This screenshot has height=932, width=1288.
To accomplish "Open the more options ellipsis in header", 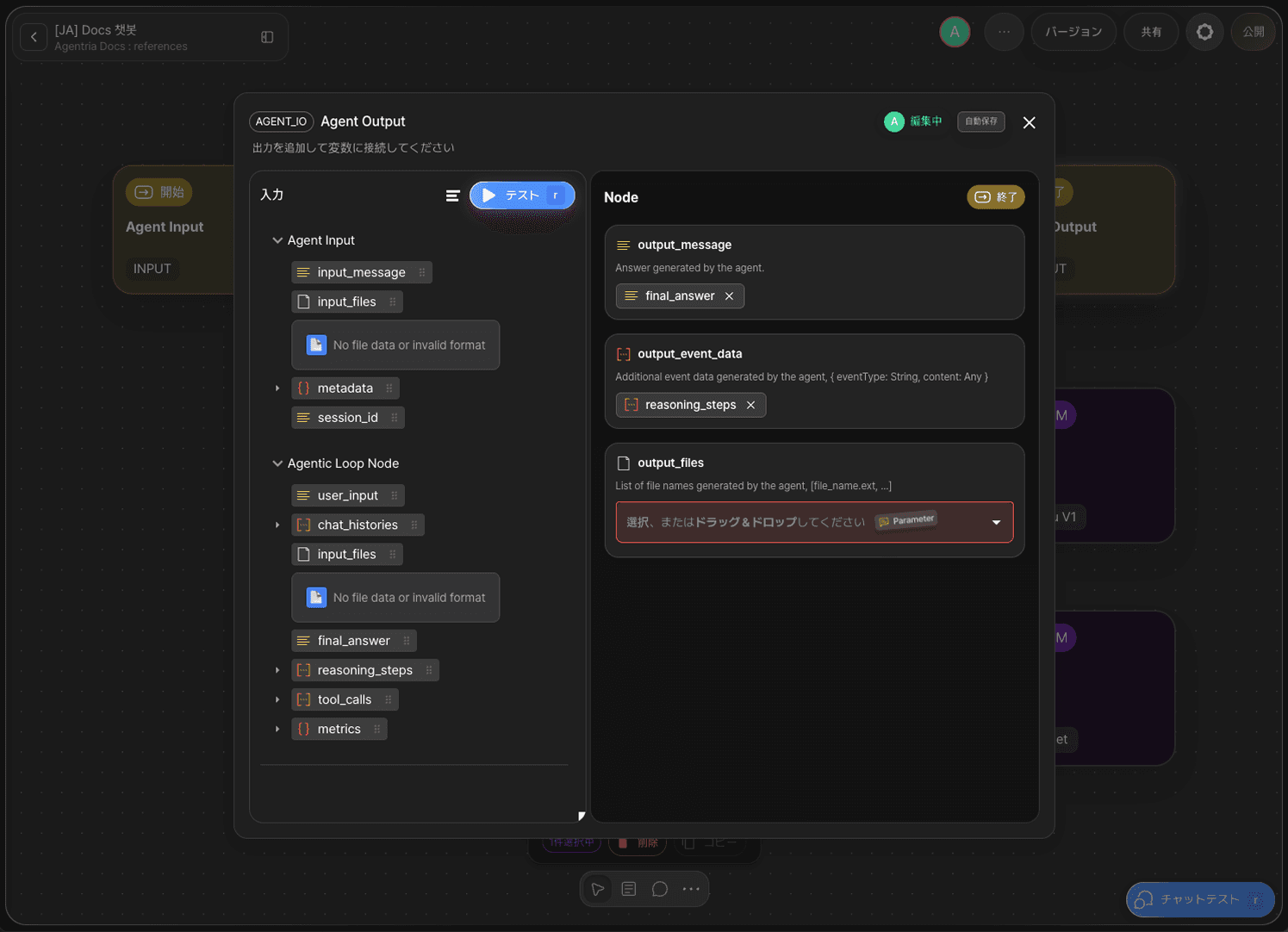I will pyautogui.click(x=1004, y=32).
